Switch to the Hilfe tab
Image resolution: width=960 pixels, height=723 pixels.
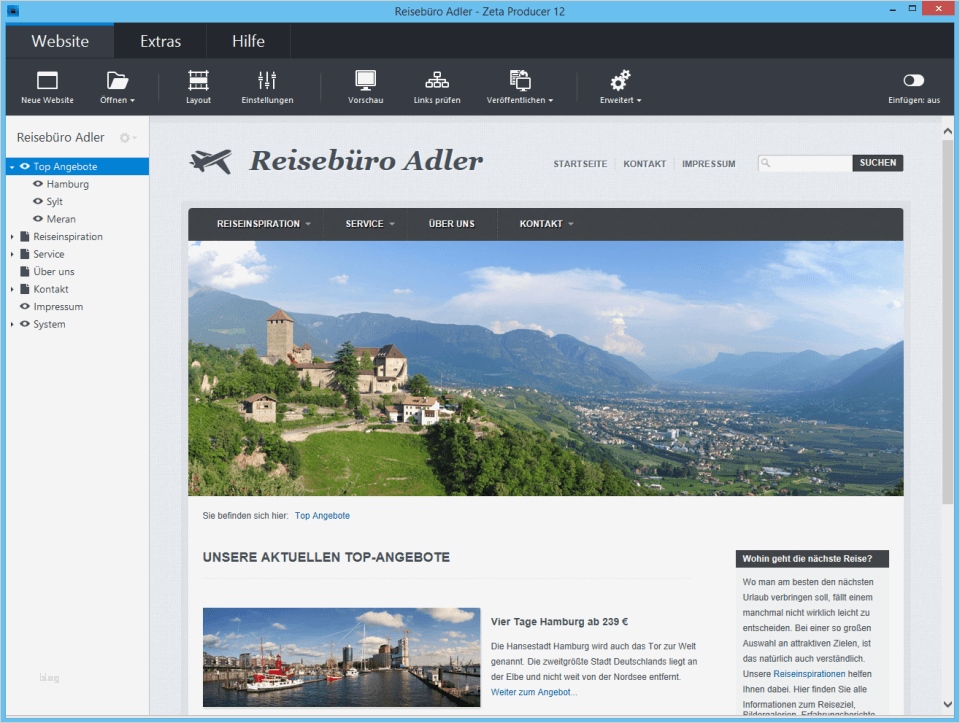248,41
